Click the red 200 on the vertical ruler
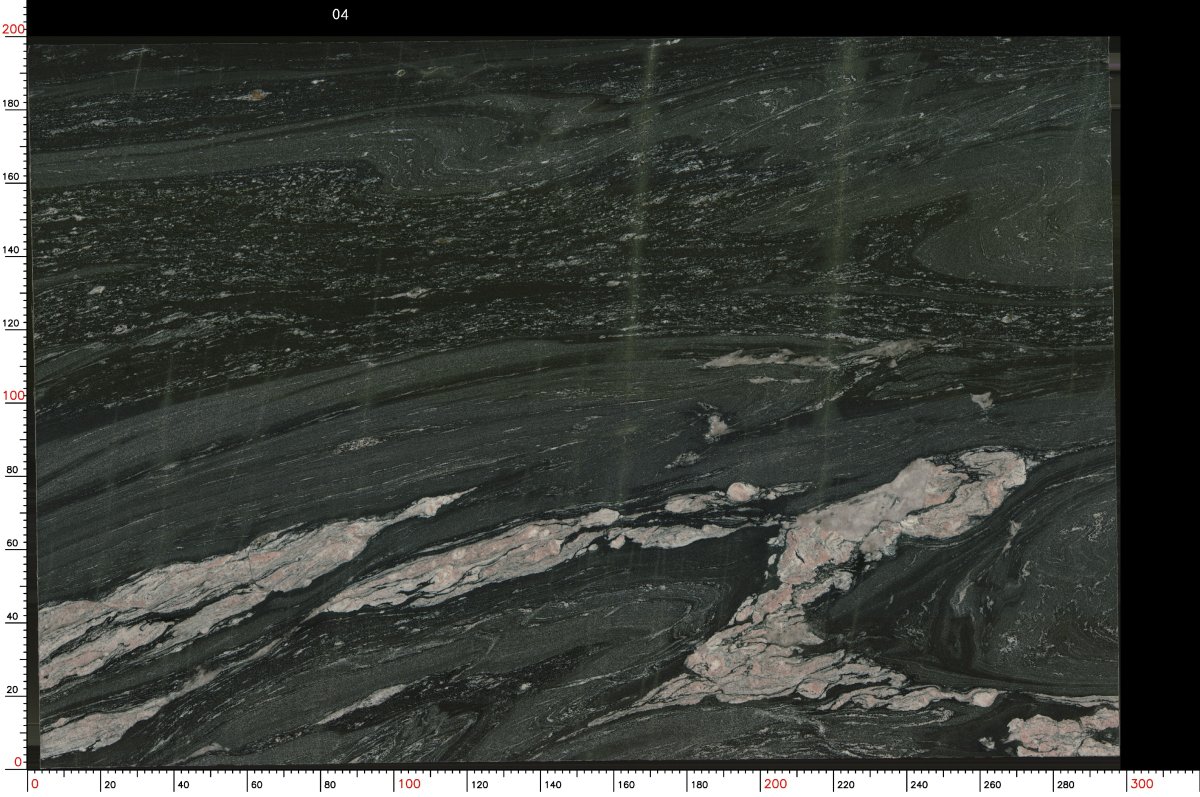Image resolution: width=1200 pixels, height=797 pixels. pos(13,30)
